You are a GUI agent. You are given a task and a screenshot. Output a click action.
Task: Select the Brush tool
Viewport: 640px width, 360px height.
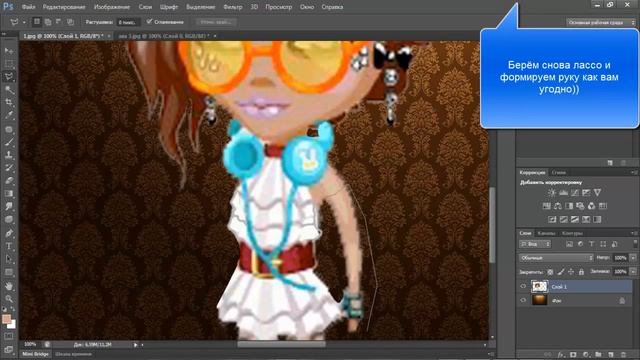tap(9, 142)
